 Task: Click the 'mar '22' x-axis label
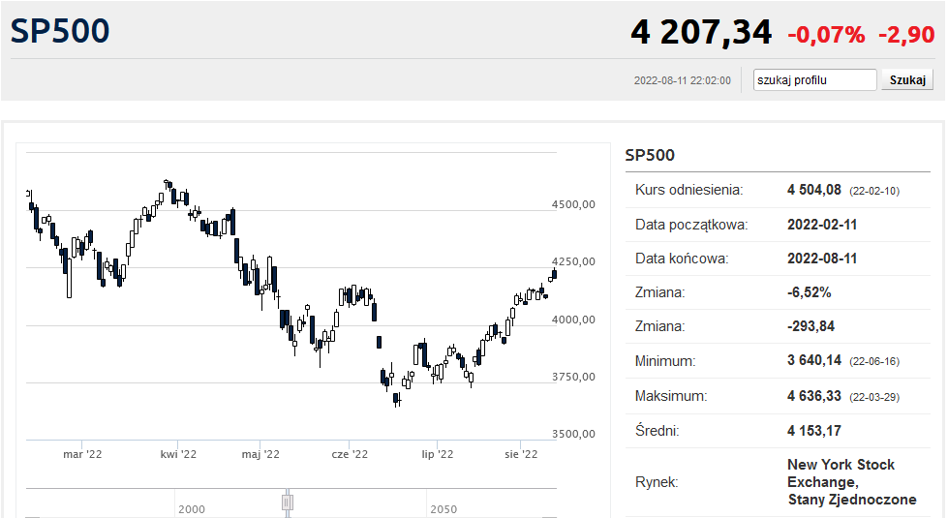(x=82, y=454)
